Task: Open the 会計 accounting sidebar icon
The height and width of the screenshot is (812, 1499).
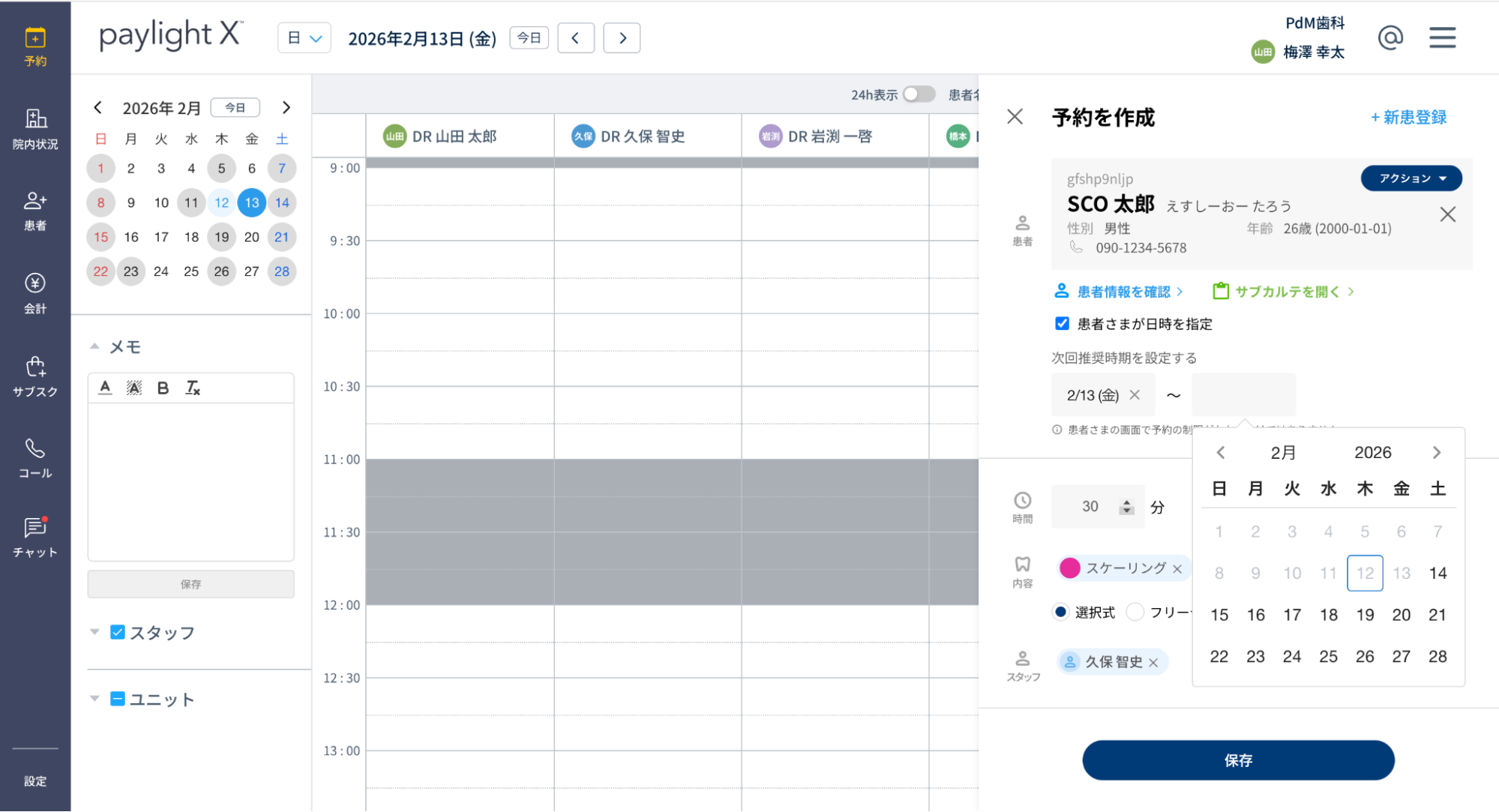Action: pyautogui.click(x=35, y=292)
